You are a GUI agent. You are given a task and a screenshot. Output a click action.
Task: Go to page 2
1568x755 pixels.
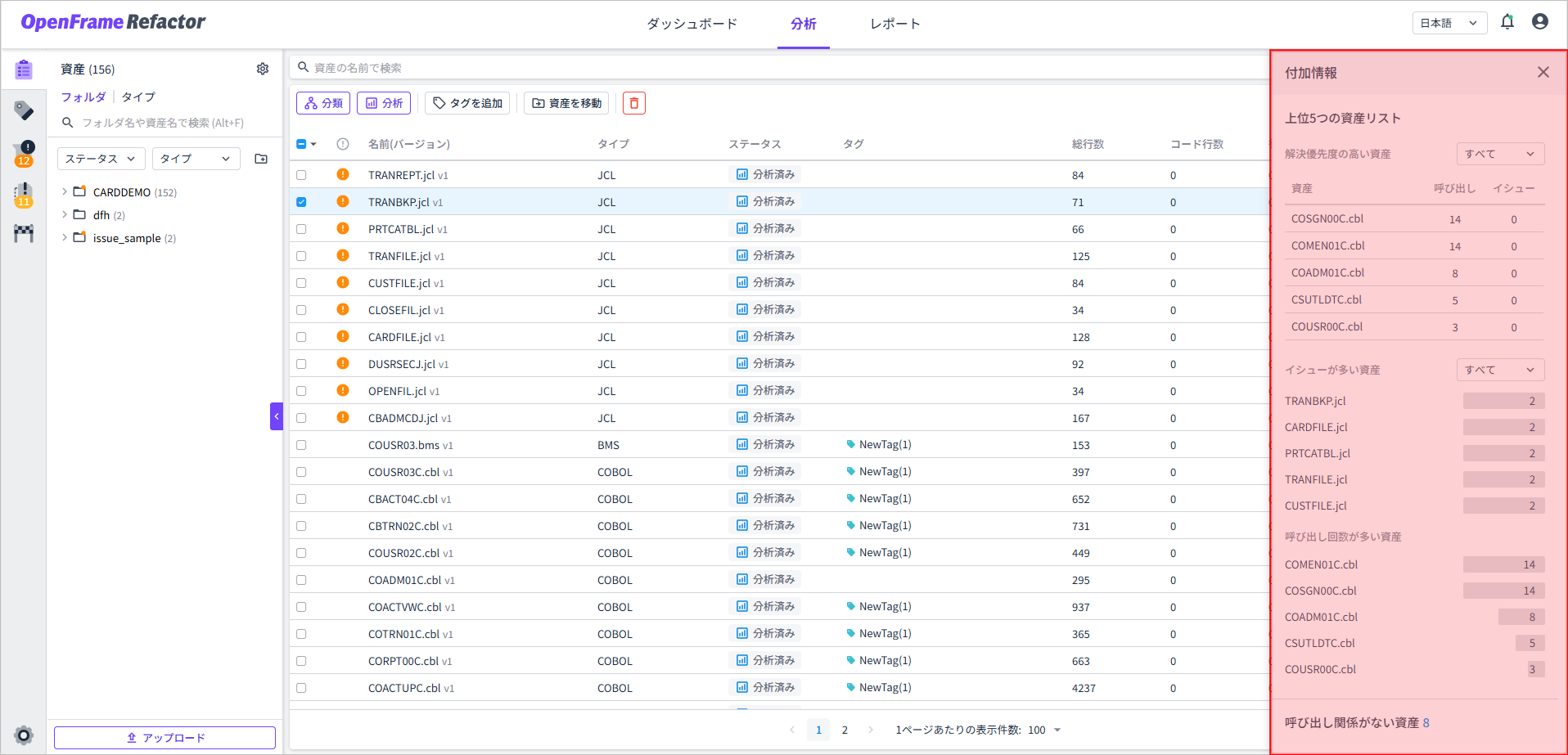coord(845,730)
